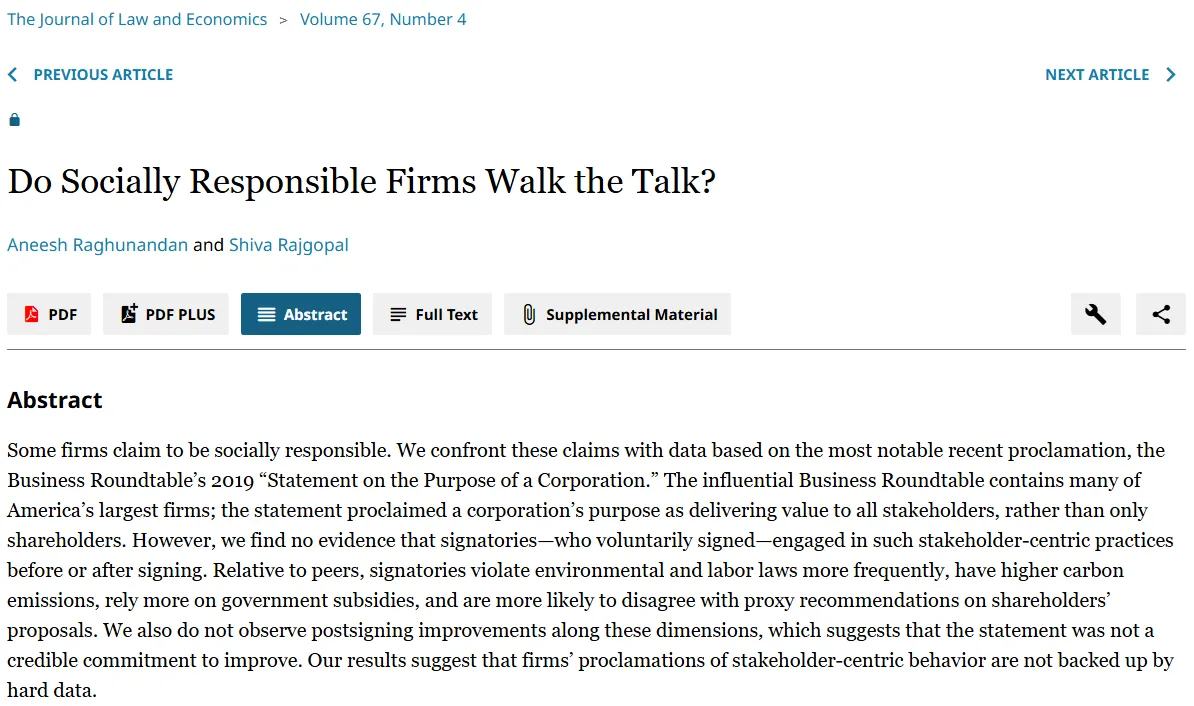Click the right chevron for next article
Screen dimensions: 1194x706
(1171, 75)
